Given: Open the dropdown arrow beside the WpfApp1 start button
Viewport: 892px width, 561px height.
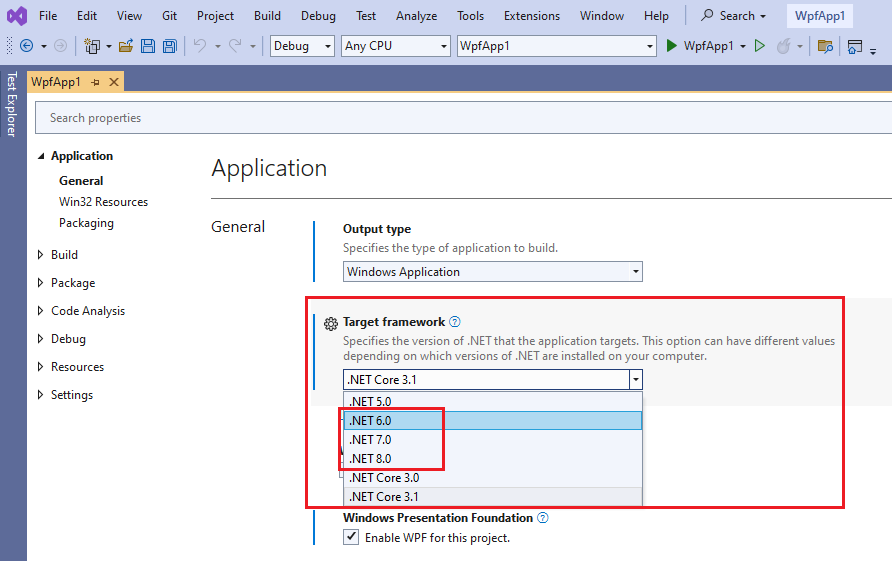Looking at the screenshot, I should point(743,46).
